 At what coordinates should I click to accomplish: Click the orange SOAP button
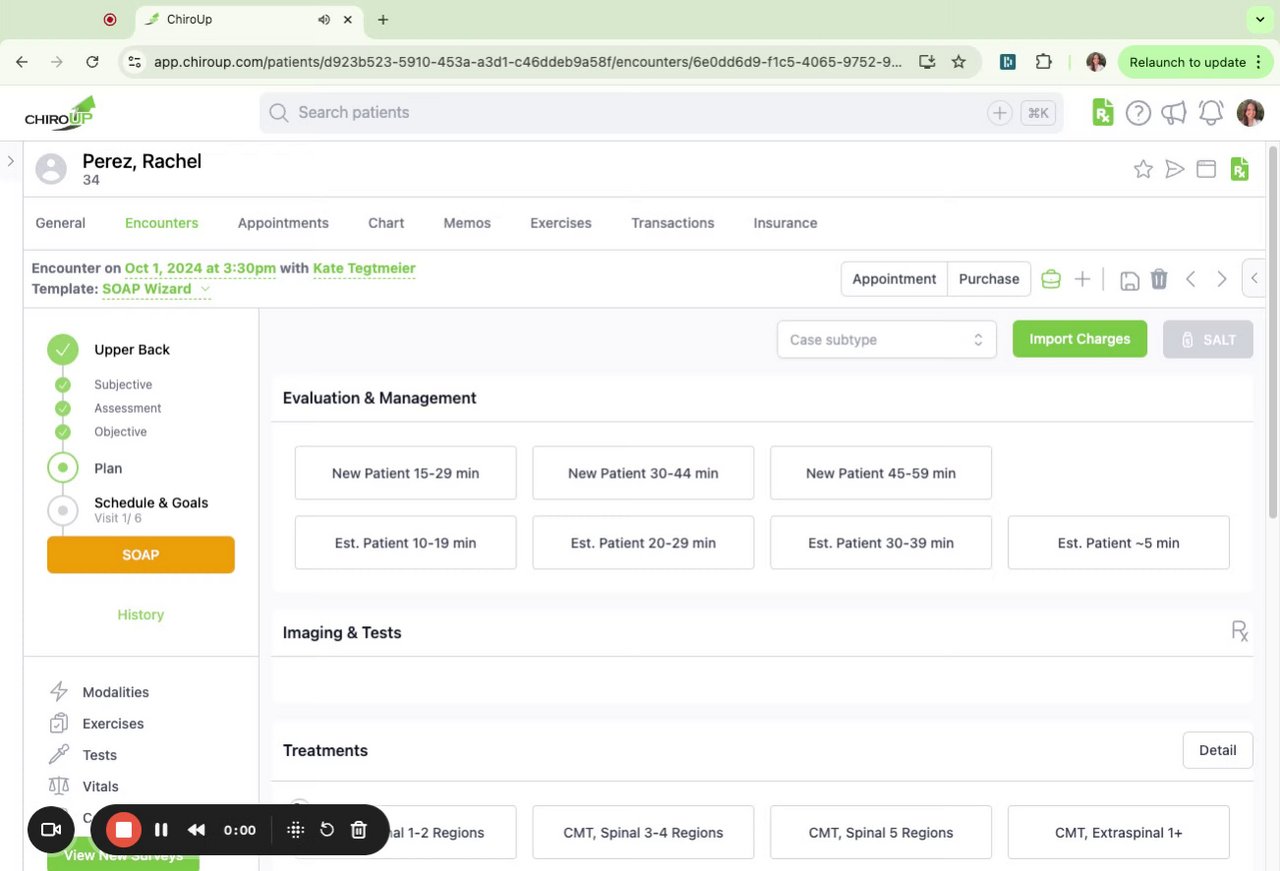point(141,555)
